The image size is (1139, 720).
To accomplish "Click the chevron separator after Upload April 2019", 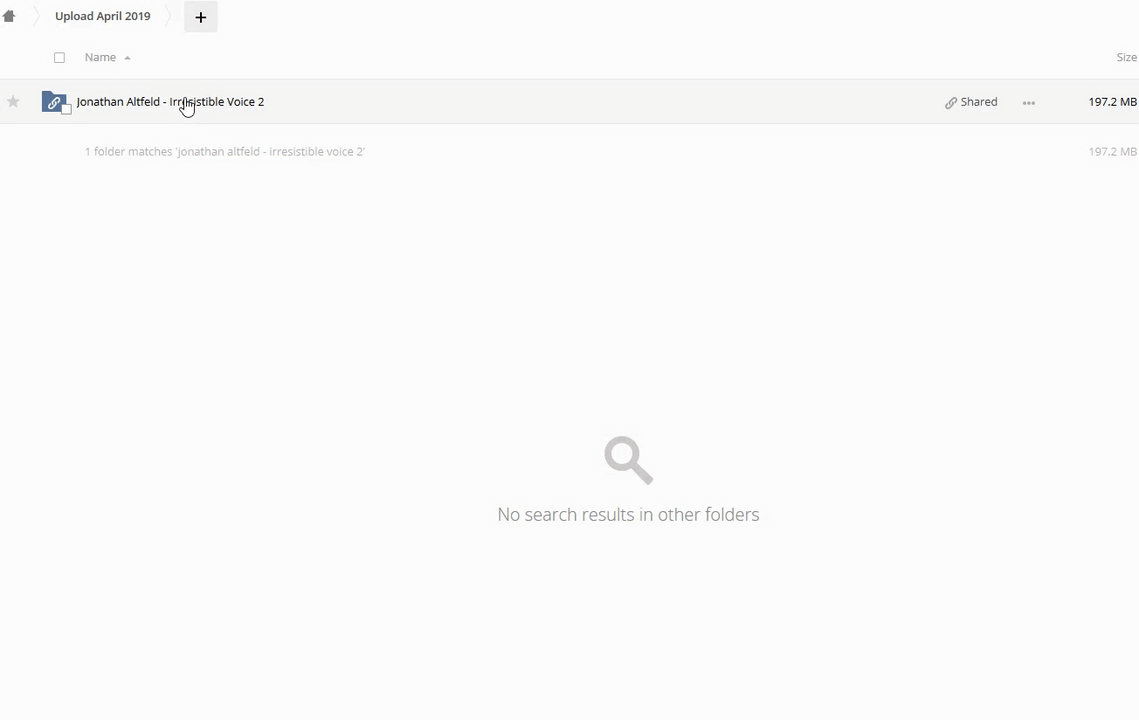I will point(169,16).
